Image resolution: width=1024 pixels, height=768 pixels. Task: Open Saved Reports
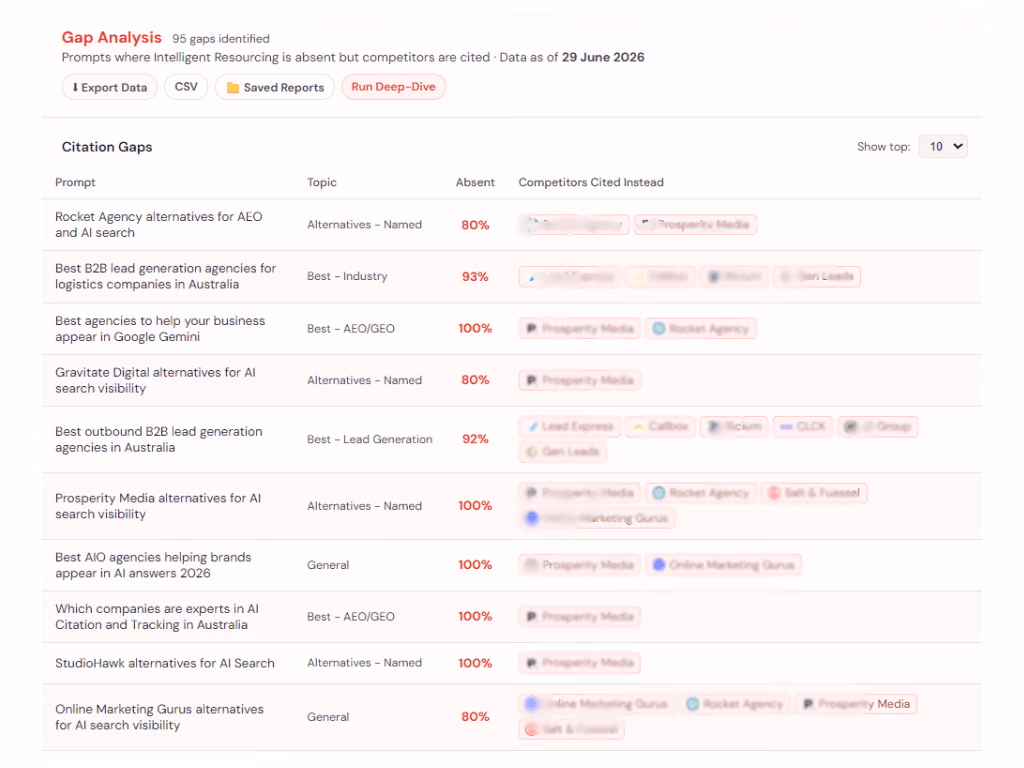tap(275, 88)
